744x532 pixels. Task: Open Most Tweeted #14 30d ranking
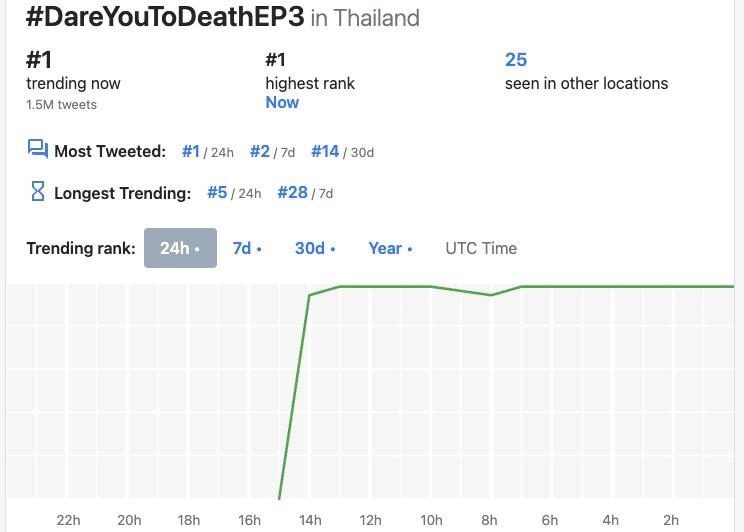(x=325, y=151)
